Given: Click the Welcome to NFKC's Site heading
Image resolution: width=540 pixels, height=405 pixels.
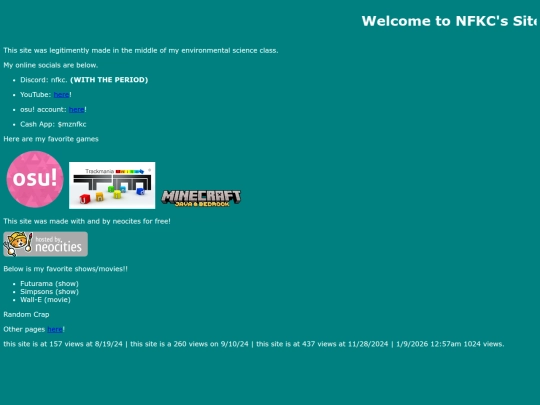Looking at the screenshot, I should 449,21.
